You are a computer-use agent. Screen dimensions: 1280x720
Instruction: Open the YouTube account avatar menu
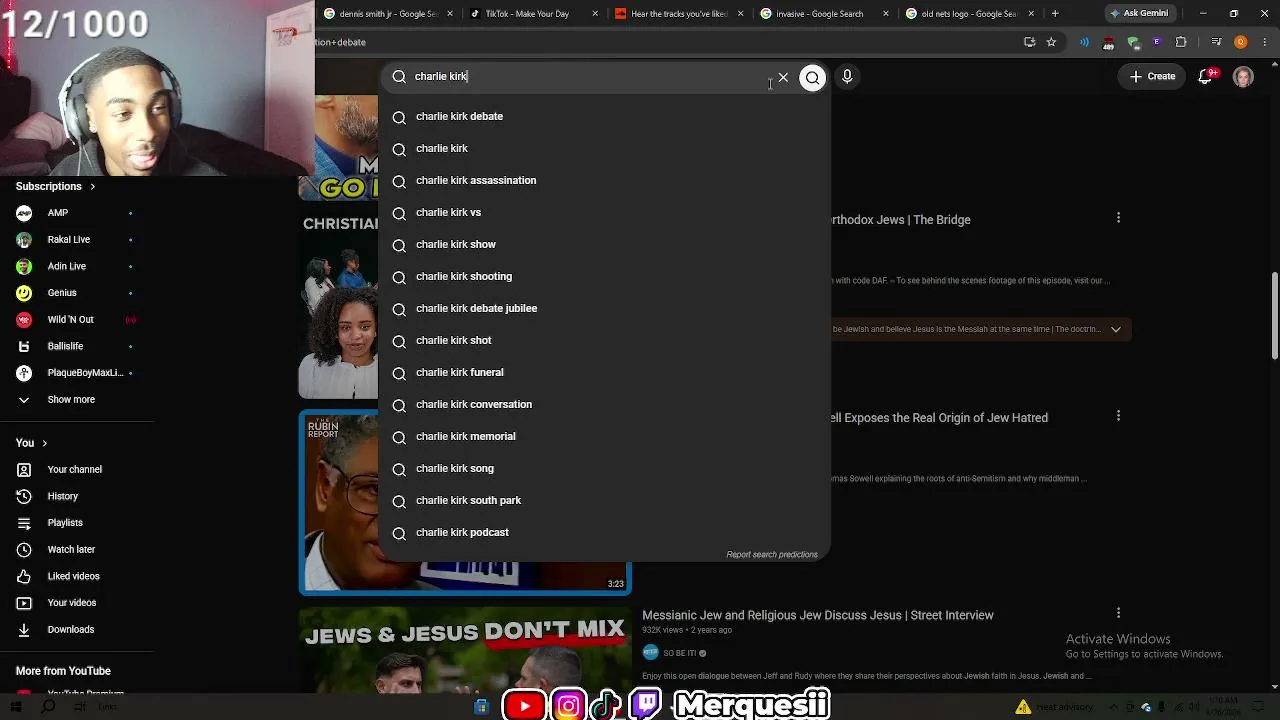click(1243, 77)
